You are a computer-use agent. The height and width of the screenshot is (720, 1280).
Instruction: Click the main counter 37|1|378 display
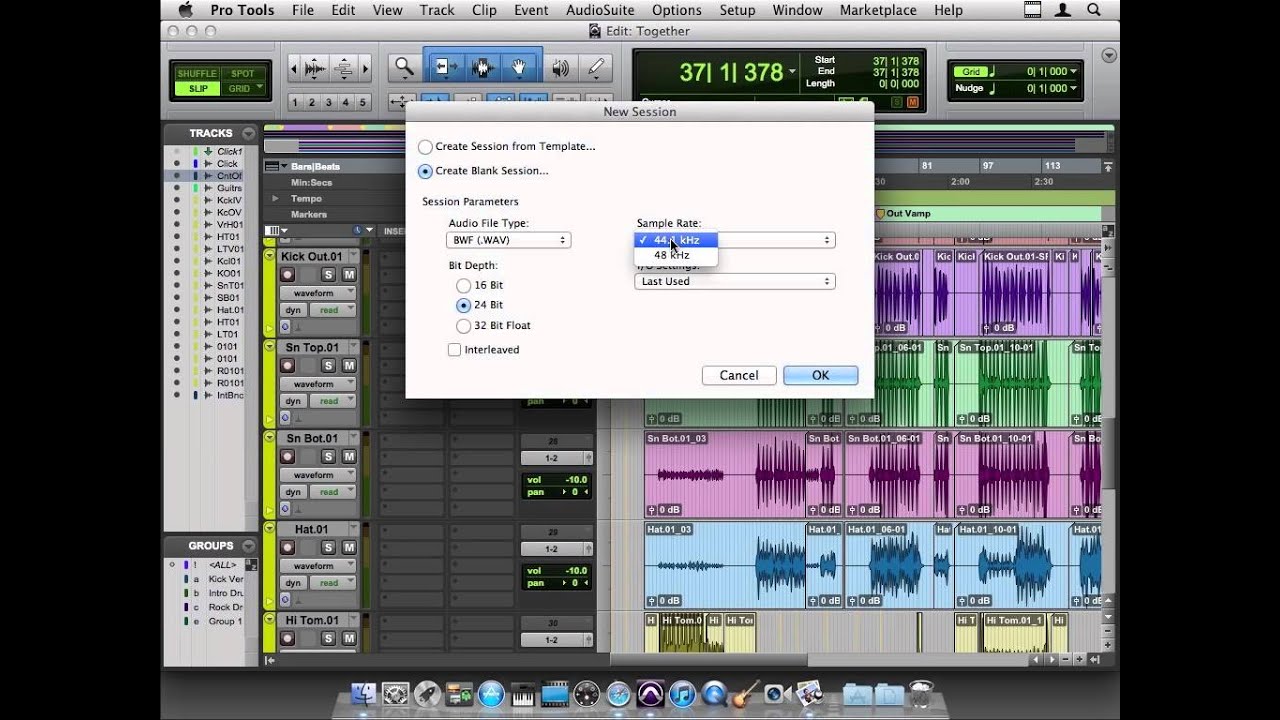click(731, 73)
